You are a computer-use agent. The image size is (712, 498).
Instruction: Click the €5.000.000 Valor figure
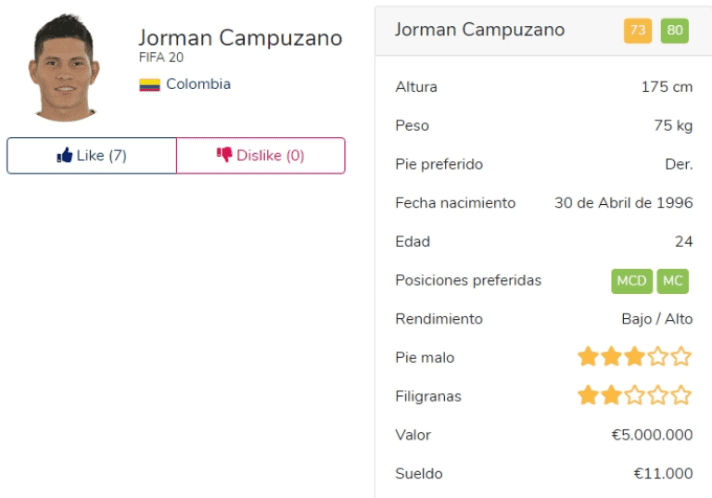652,435
